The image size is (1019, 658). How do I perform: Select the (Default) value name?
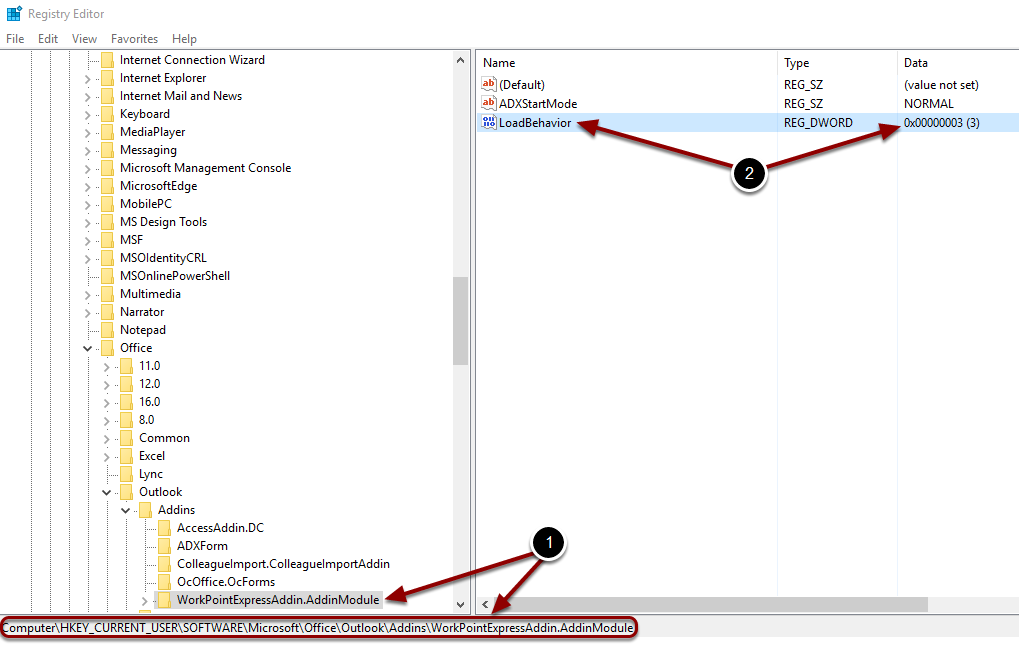coord(522,84)
